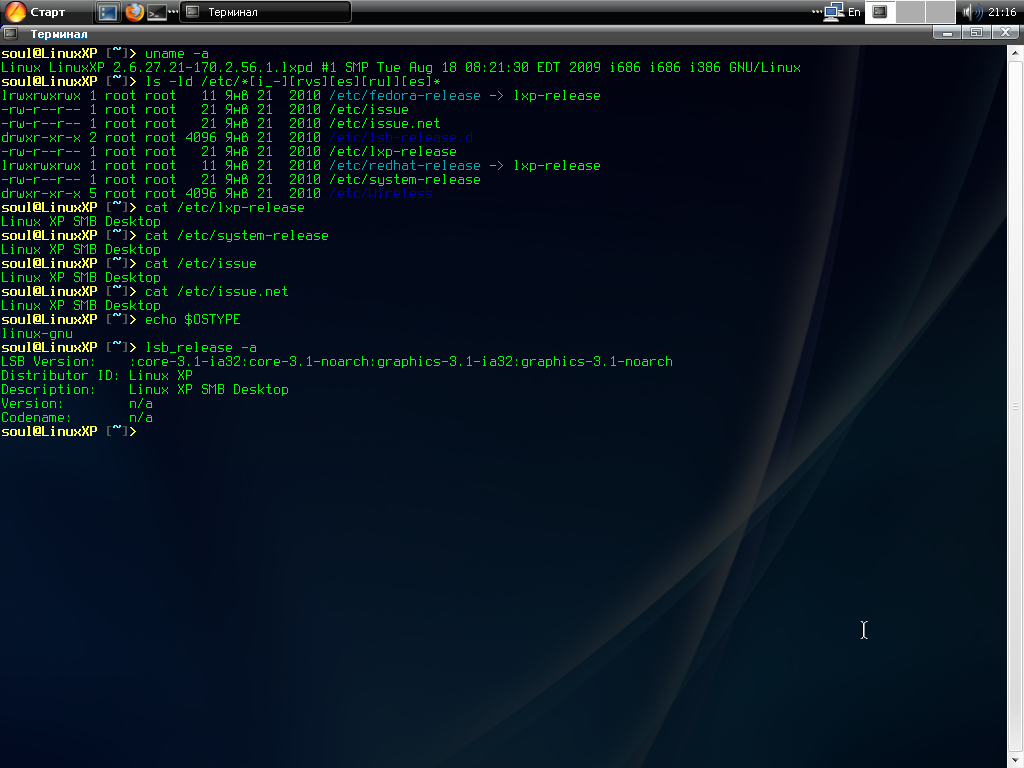Click the 'echo $OSTYPE' command
This screenshot has width=1024, height=768.
pyautogui.click(x=193, y=320)
